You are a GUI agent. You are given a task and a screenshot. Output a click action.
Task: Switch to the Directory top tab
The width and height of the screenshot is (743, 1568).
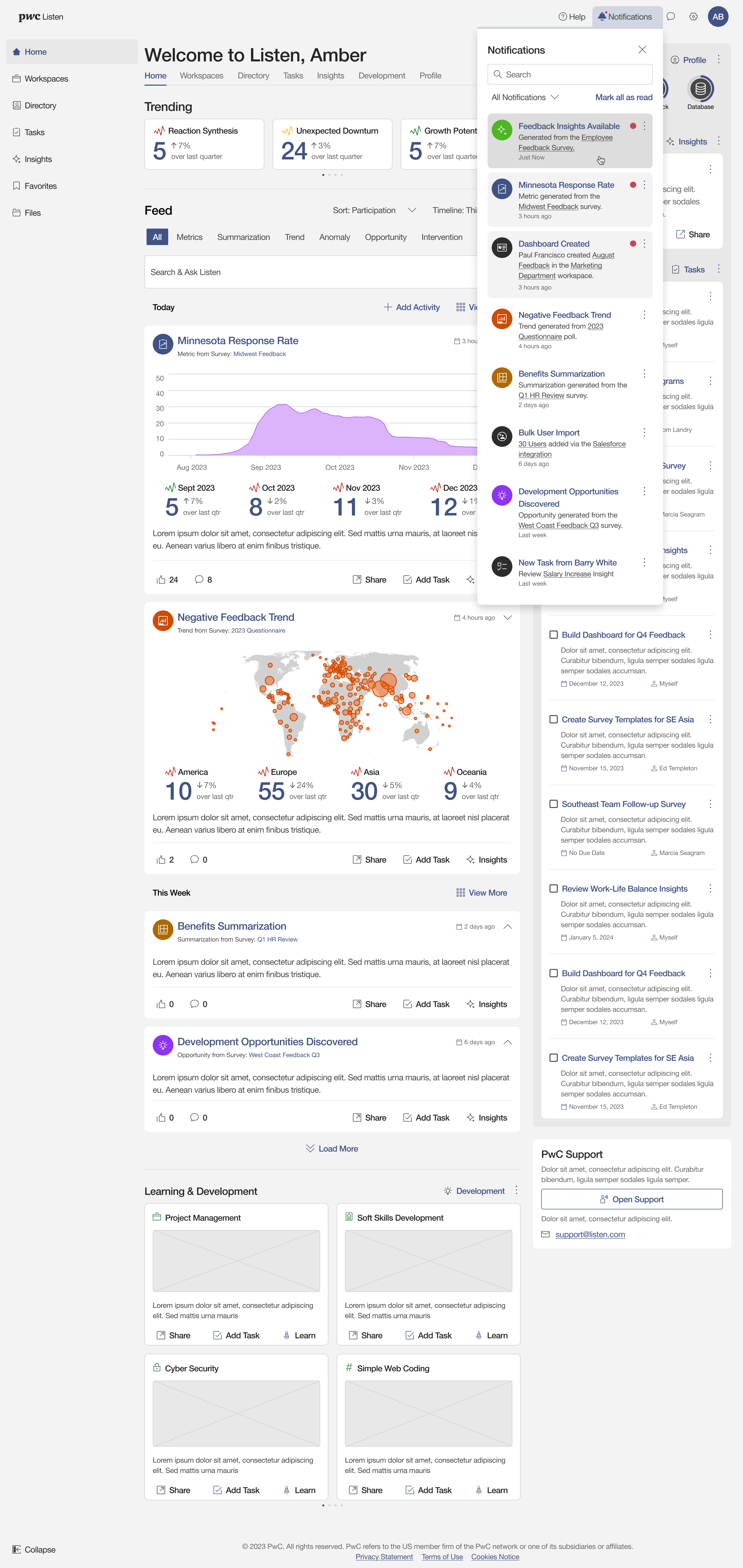253,76
